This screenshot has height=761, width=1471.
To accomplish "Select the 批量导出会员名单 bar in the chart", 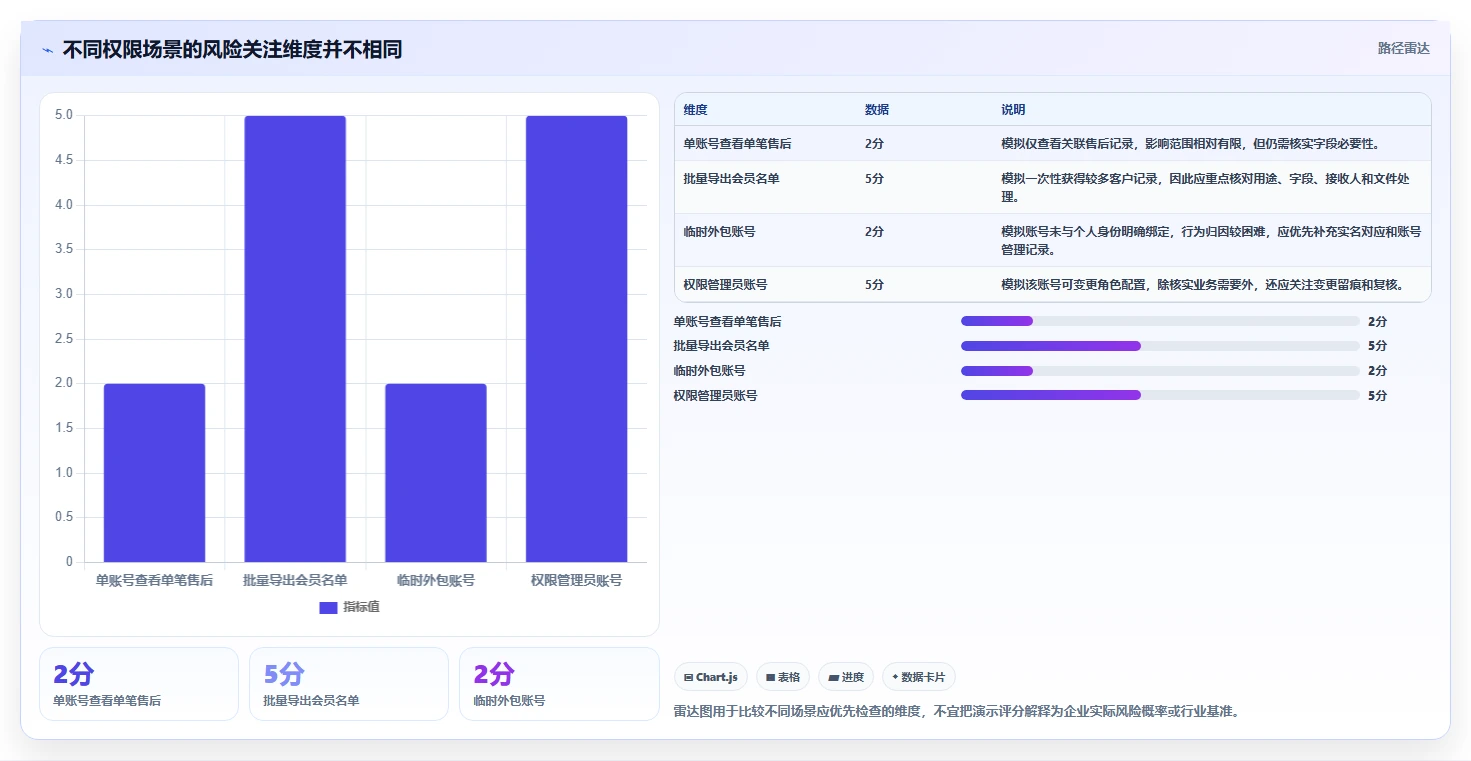I will pos(295,339).
